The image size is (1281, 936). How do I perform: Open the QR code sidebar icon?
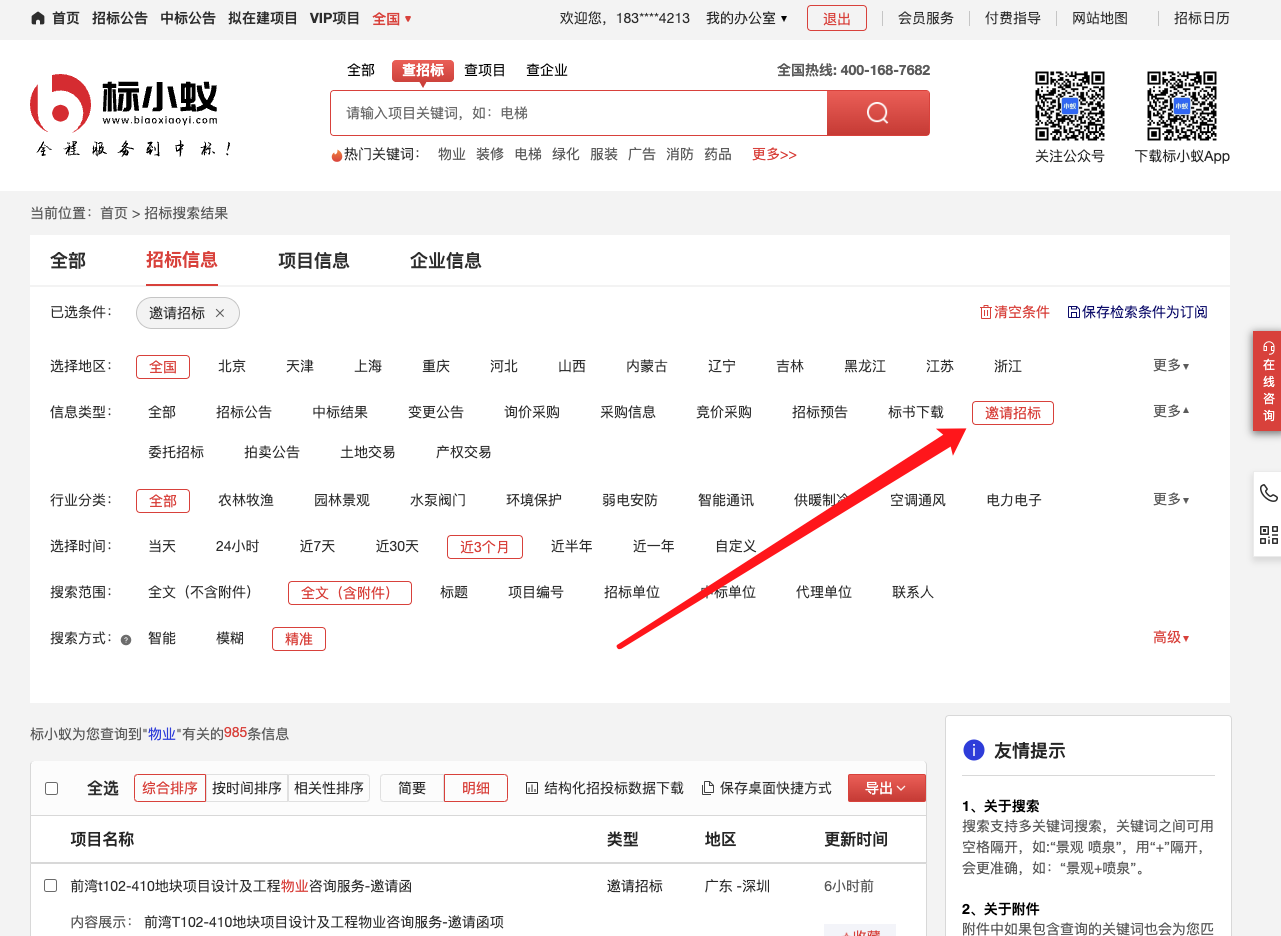point(1268,534)
